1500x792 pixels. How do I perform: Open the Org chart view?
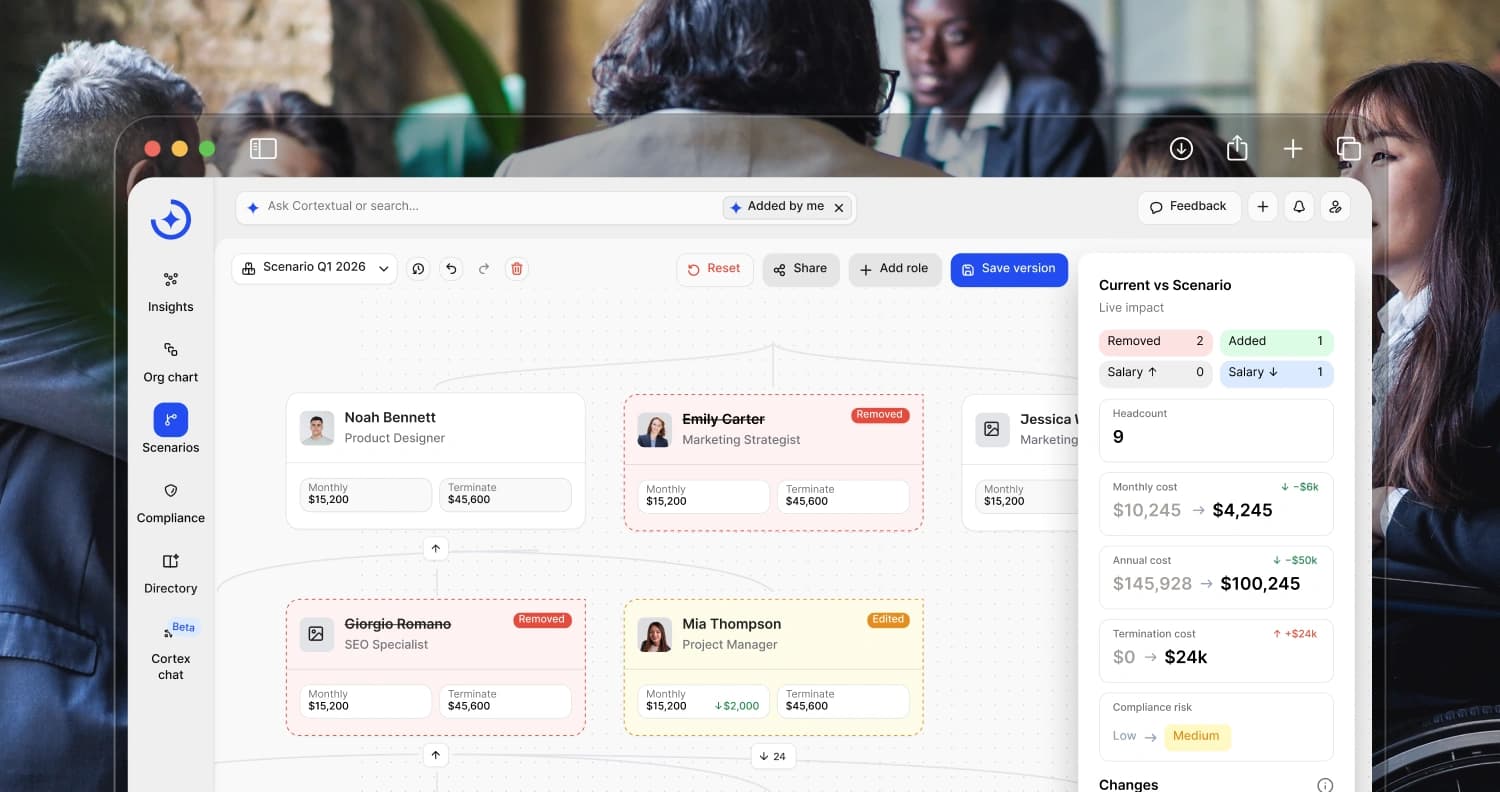170,362
